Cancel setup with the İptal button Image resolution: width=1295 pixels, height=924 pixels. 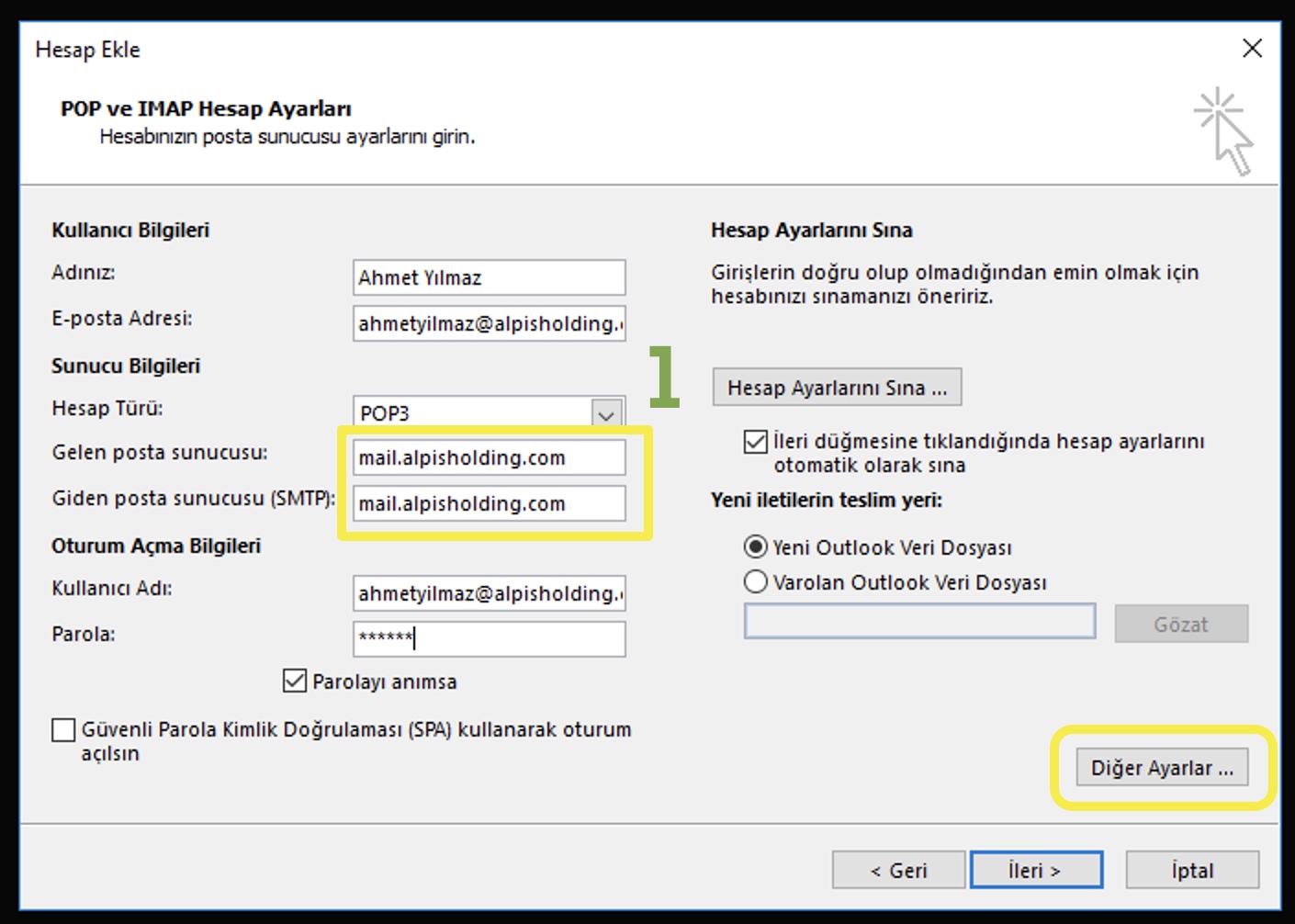click(x=1192, y=870)
